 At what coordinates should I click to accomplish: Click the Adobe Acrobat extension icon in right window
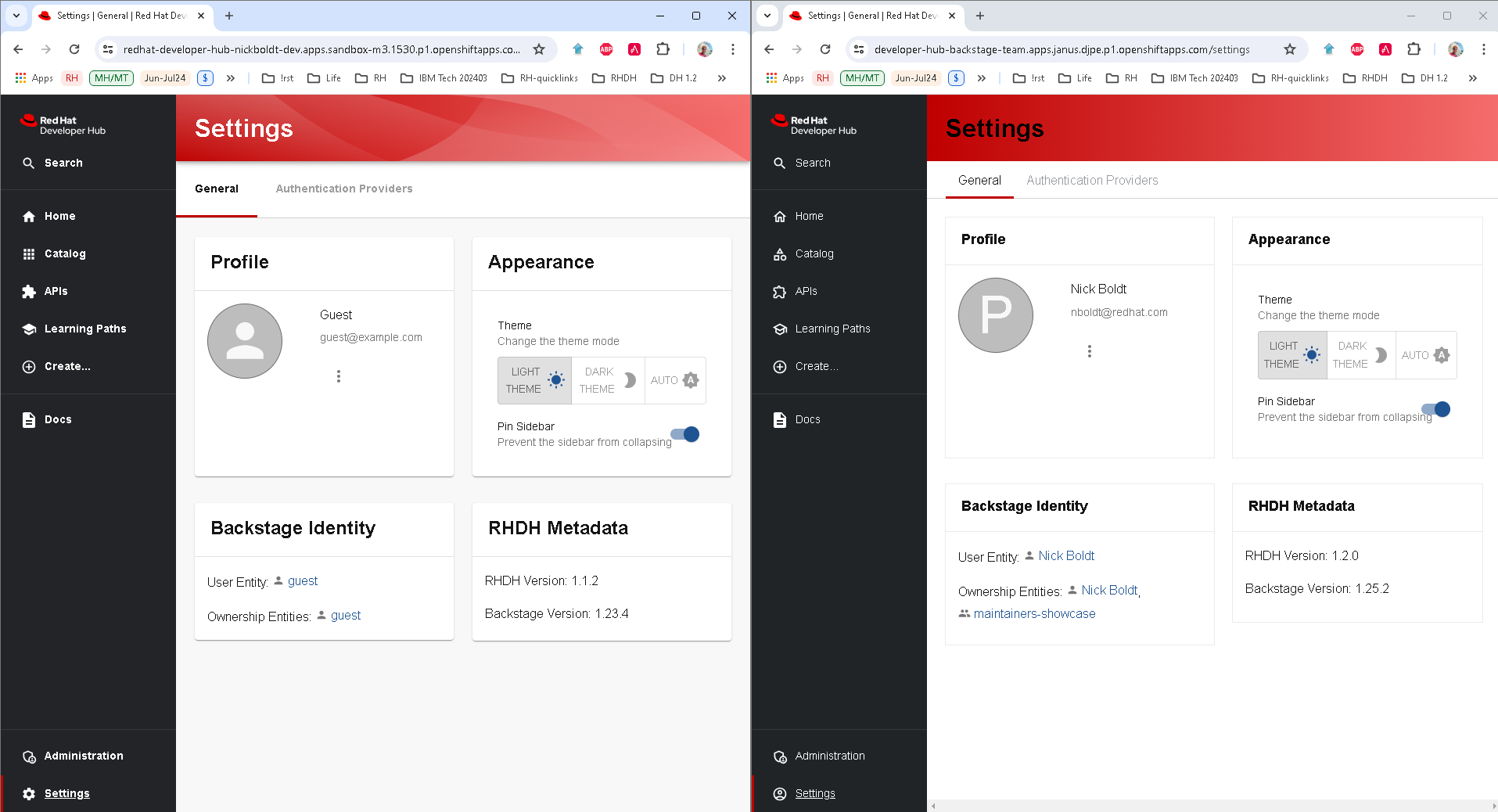coord(1385,49)
